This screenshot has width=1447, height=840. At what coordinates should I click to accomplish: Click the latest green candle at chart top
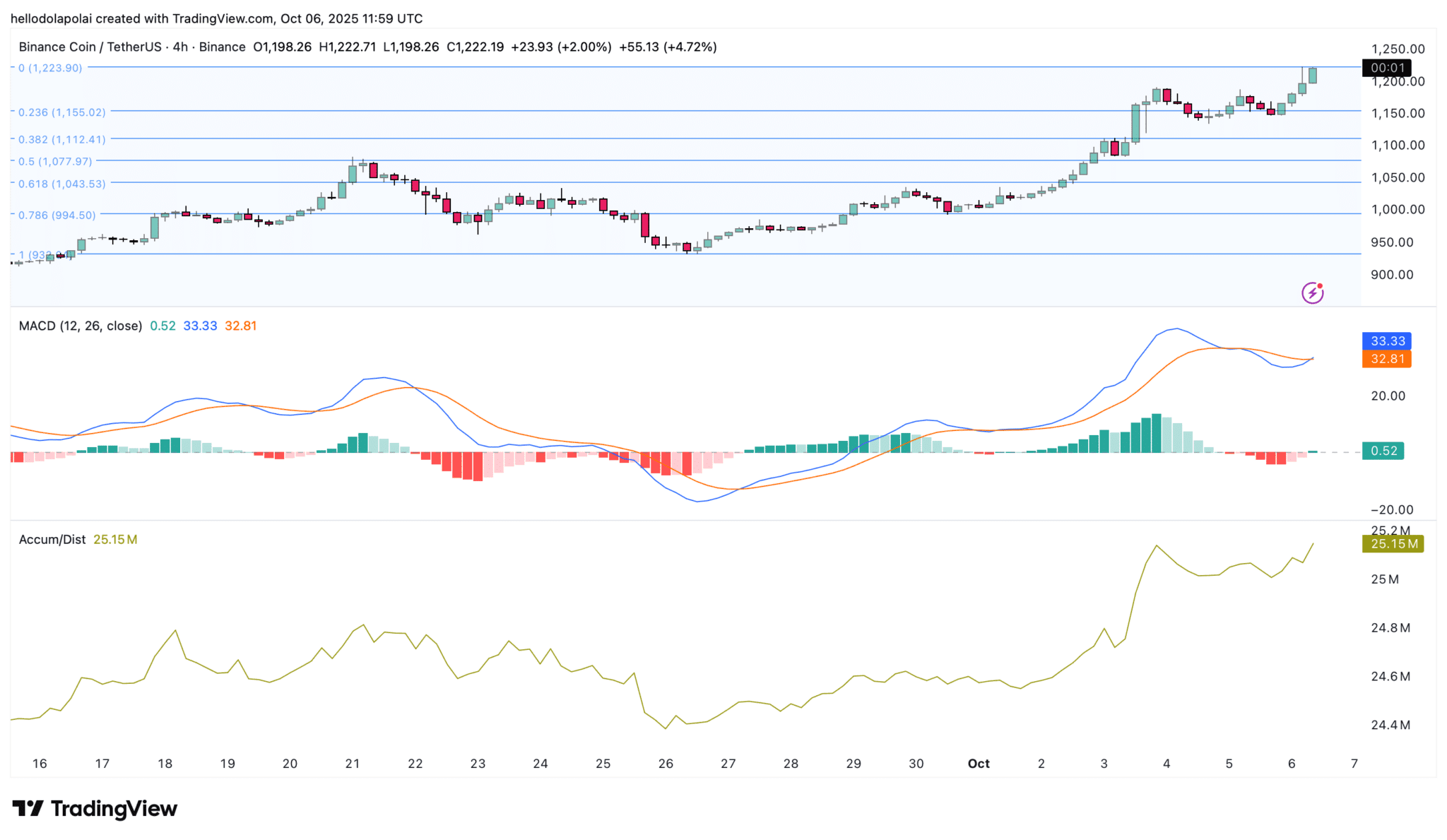[x=1313, y=76]
